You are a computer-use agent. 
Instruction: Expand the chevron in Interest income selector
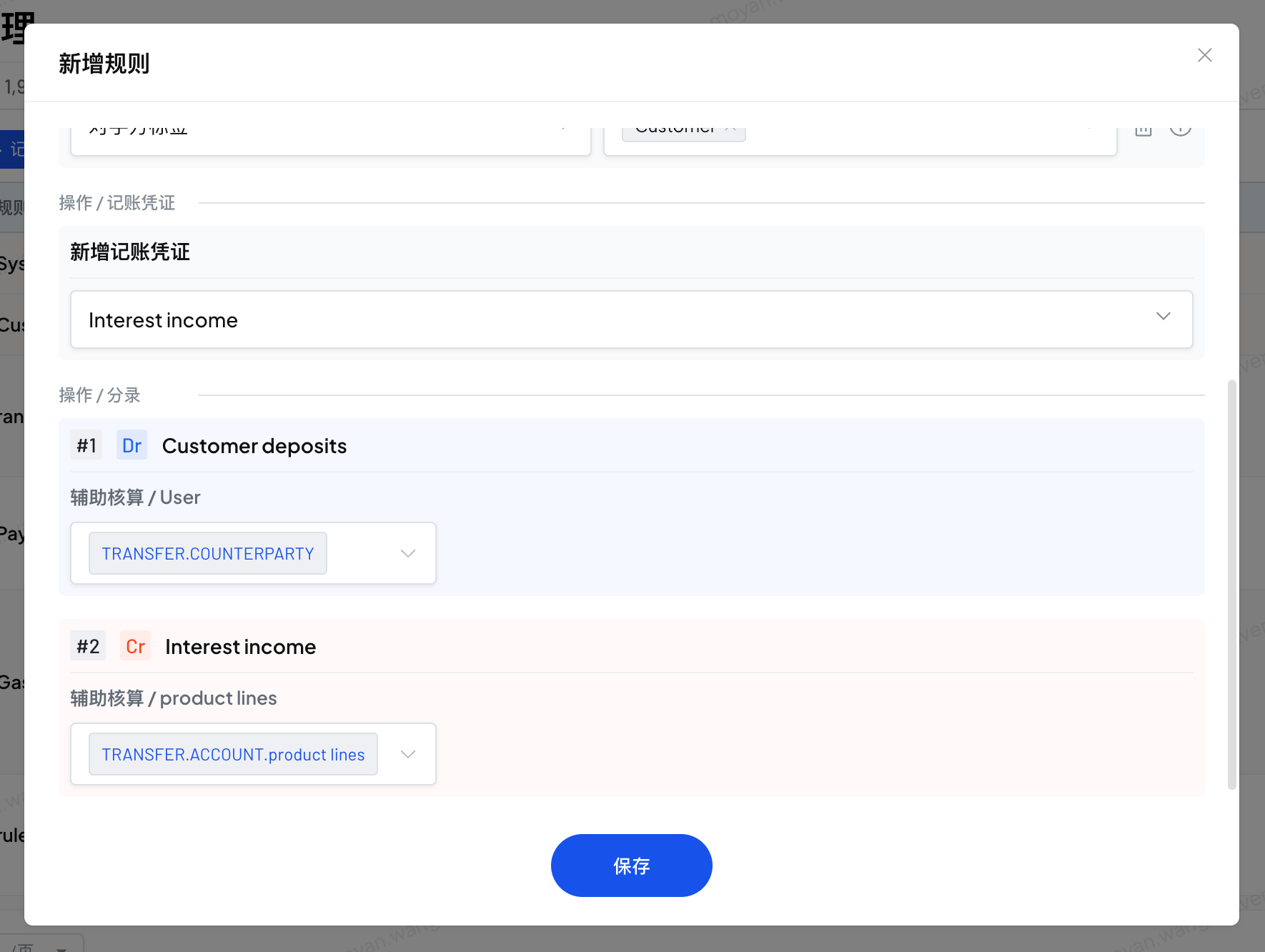tap(1163, 317)
